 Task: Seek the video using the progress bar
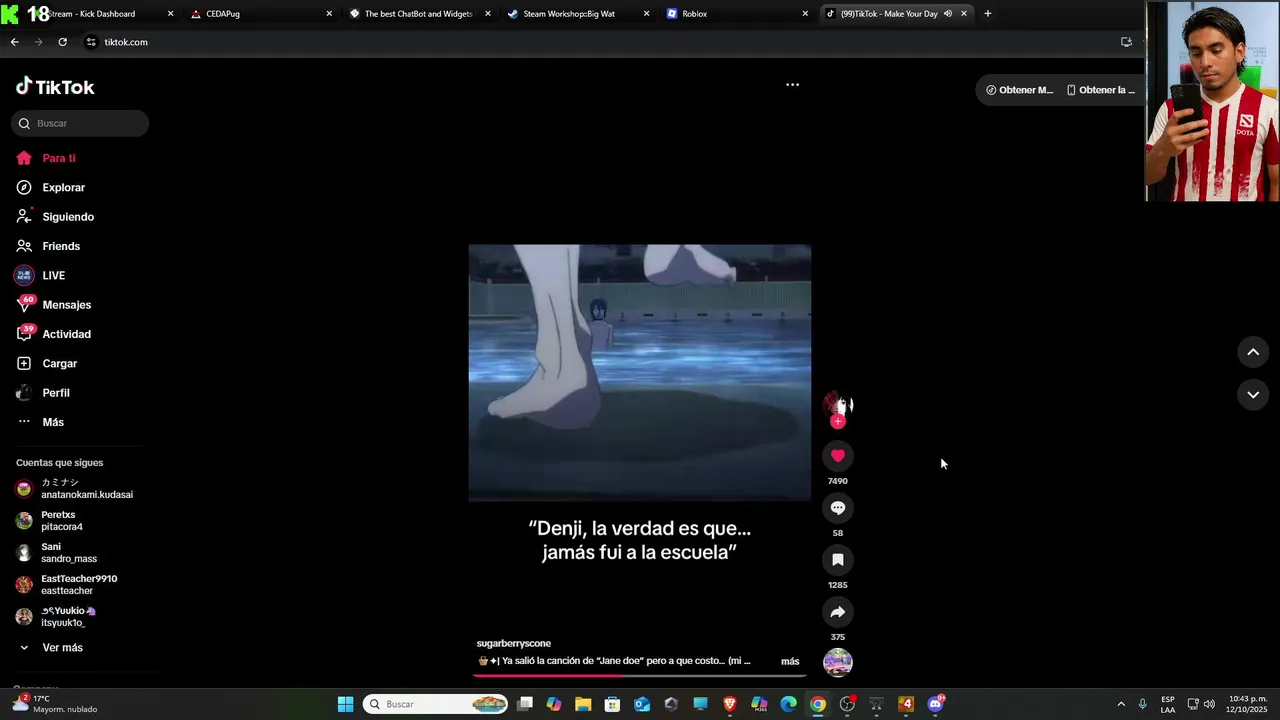pos(640,675)
